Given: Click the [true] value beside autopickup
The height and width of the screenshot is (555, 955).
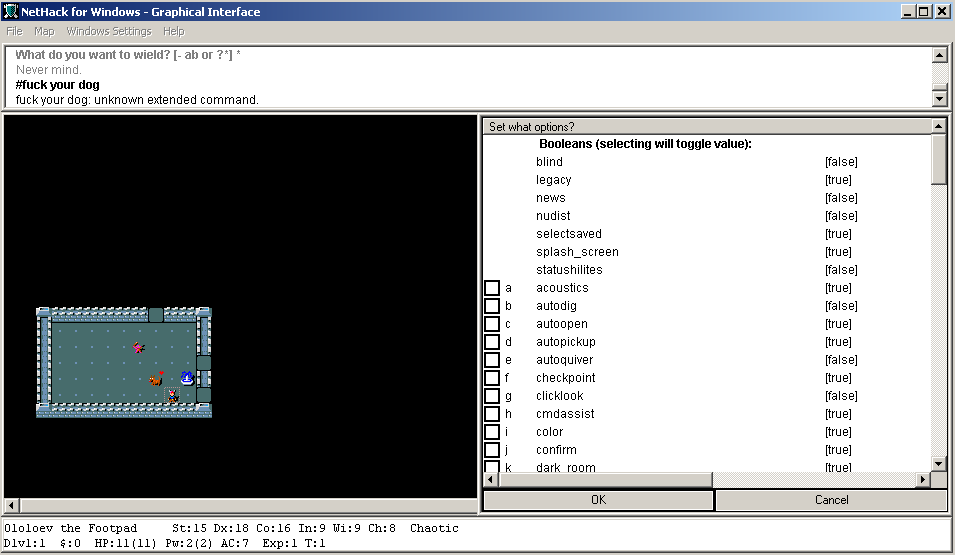Looking at the screenshot, I should click(838, 342).
